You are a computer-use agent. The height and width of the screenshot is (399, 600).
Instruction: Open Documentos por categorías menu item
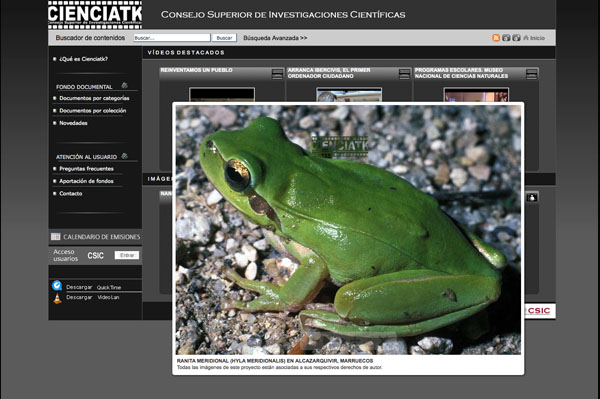coord(94,98)
